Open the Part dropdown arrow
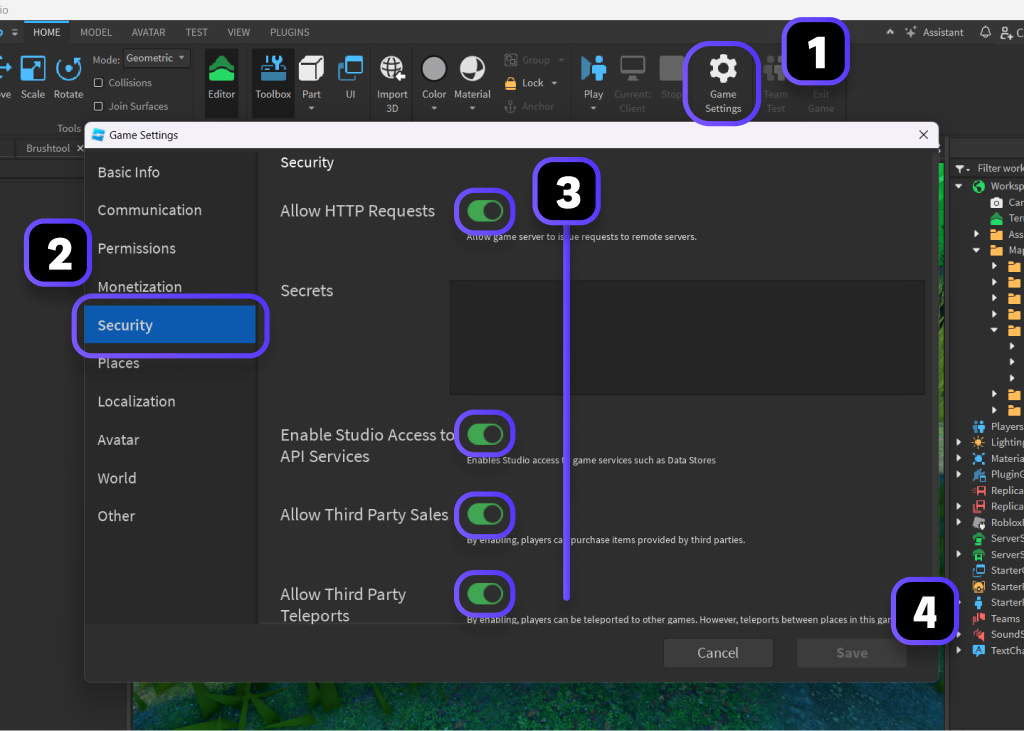The height and width of the screenshot is (731, 1024). coord(311,108)
